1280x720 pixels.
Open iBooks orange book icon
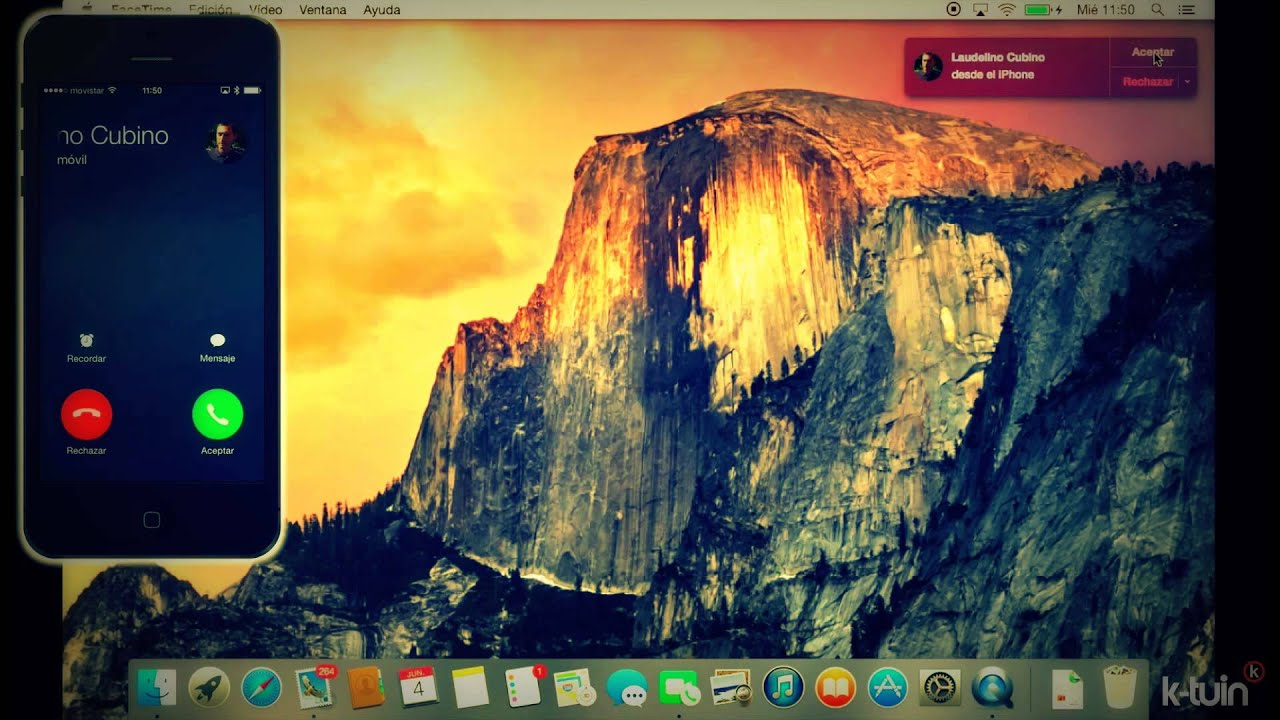(835, 687)
